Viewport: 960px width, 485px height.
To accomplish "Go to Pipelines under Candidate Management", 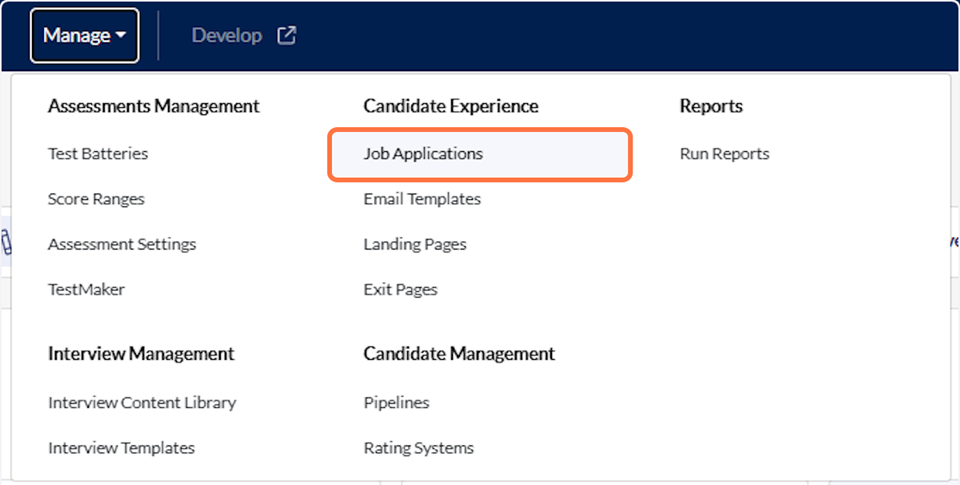I will pos(396,403).
